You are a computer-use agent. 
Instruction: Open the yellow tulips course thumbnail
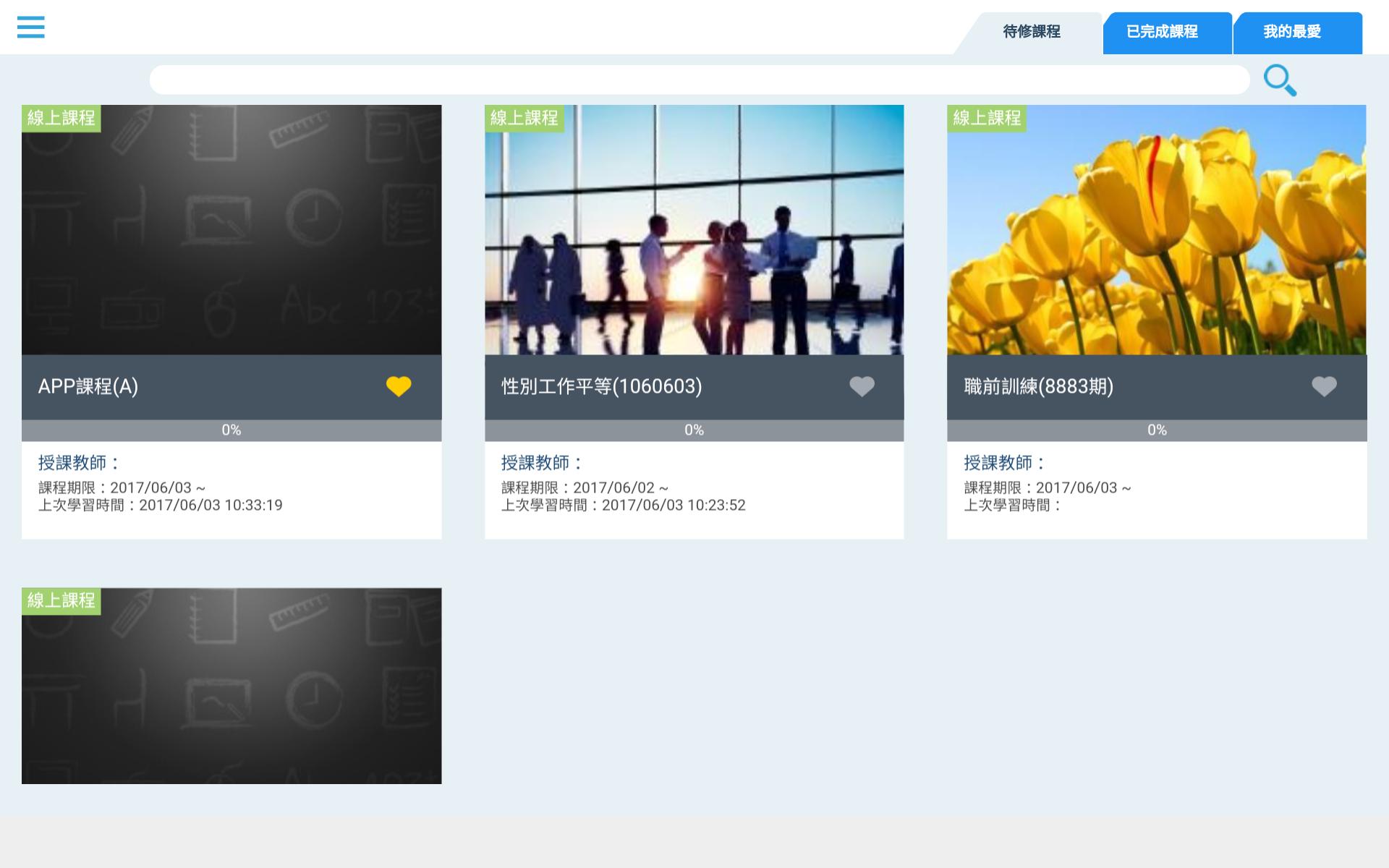[1157, 230]
